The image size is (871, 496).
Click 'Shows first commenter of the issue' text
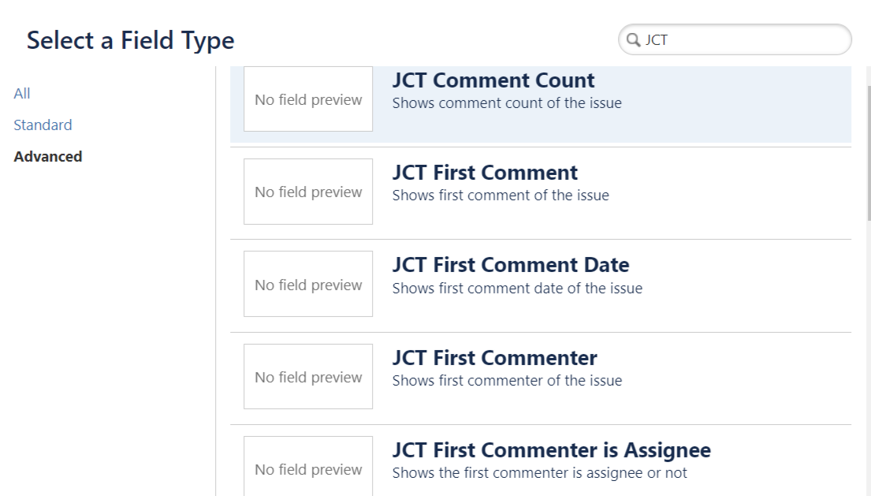pos(506,381)
